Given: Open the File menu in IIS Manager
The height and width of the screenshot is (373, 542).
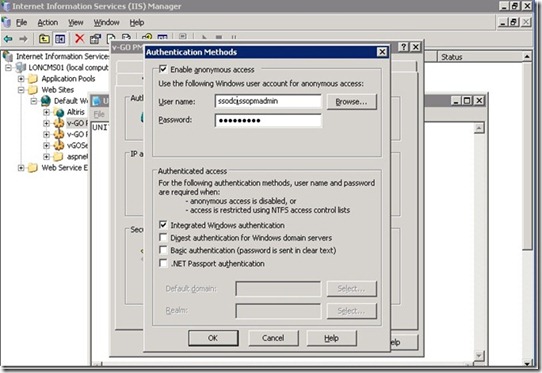Looking at the screenshot, I should (x=21, y=22).
